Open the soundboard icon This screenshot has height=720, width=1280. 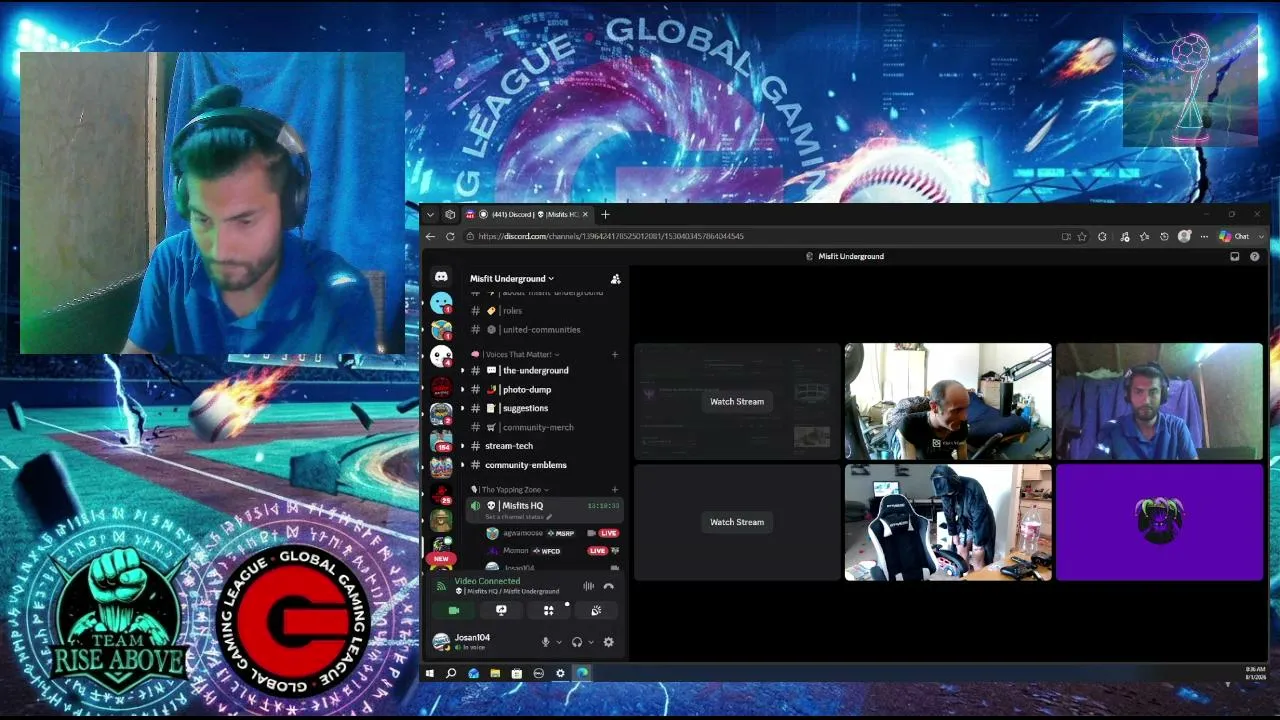596,610
